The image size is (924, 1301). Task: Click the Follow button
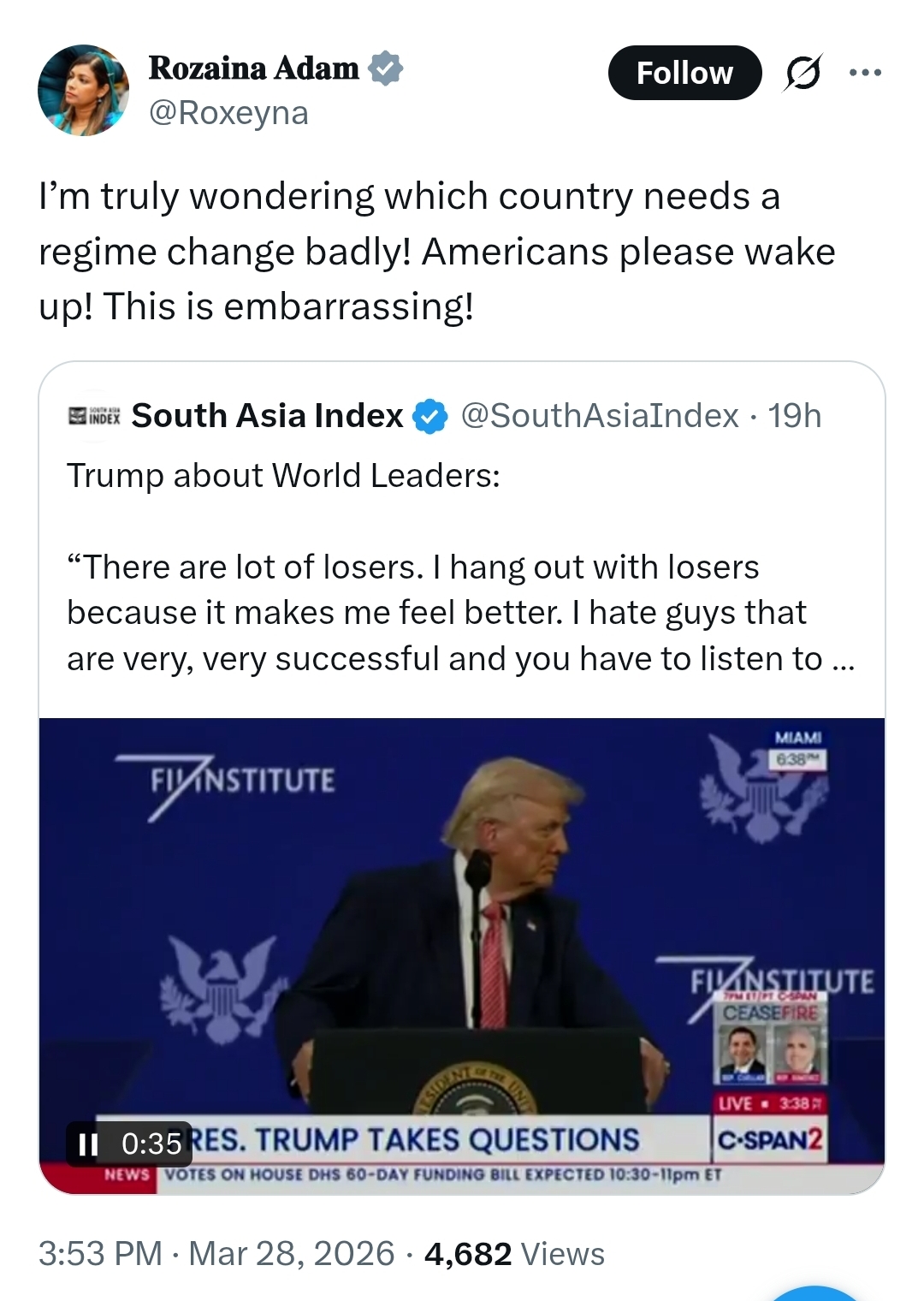tap(684, 73)
